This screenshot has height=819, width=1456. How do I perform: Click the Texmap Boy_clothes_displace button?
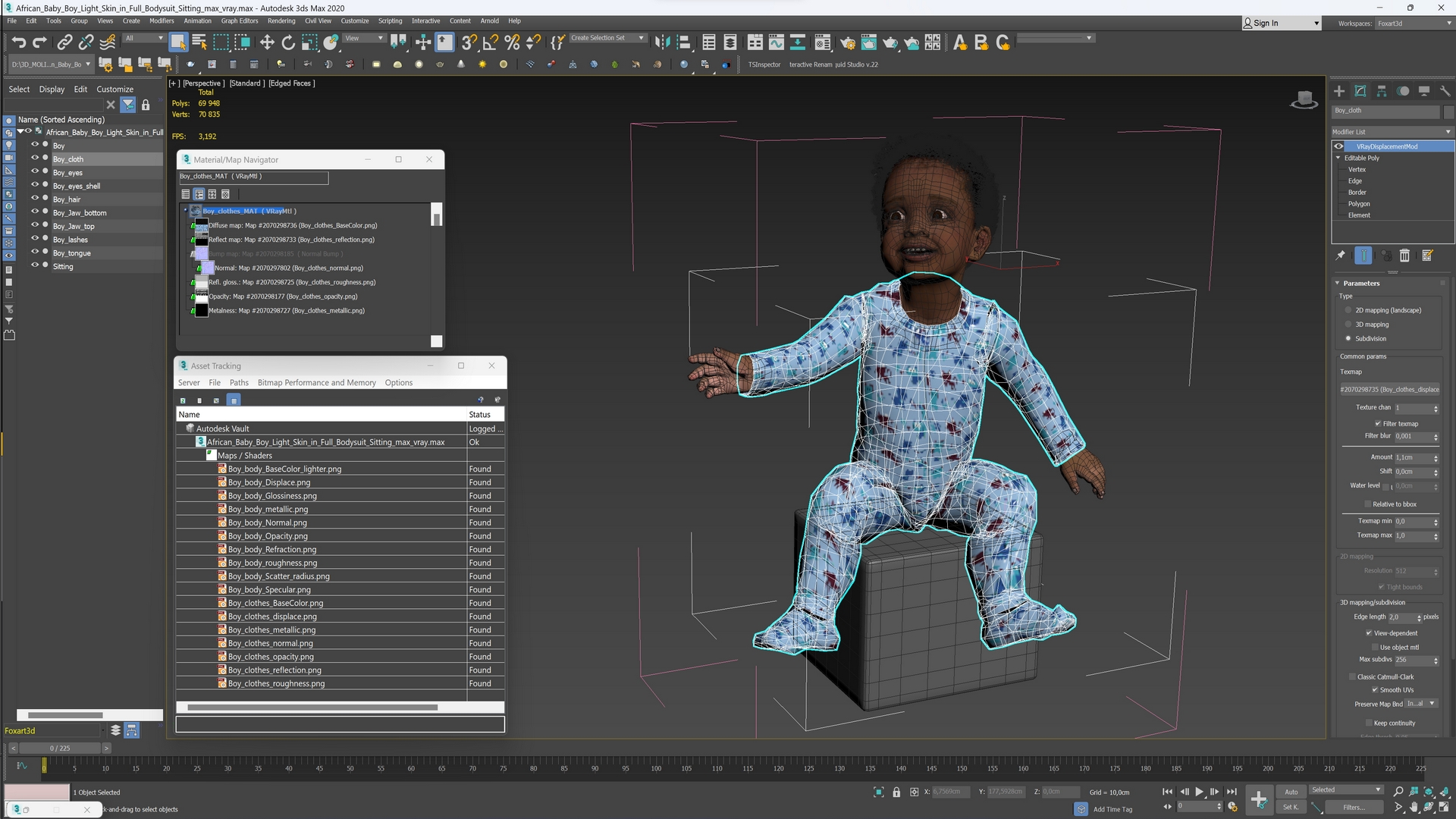(x=1389, y=390)
